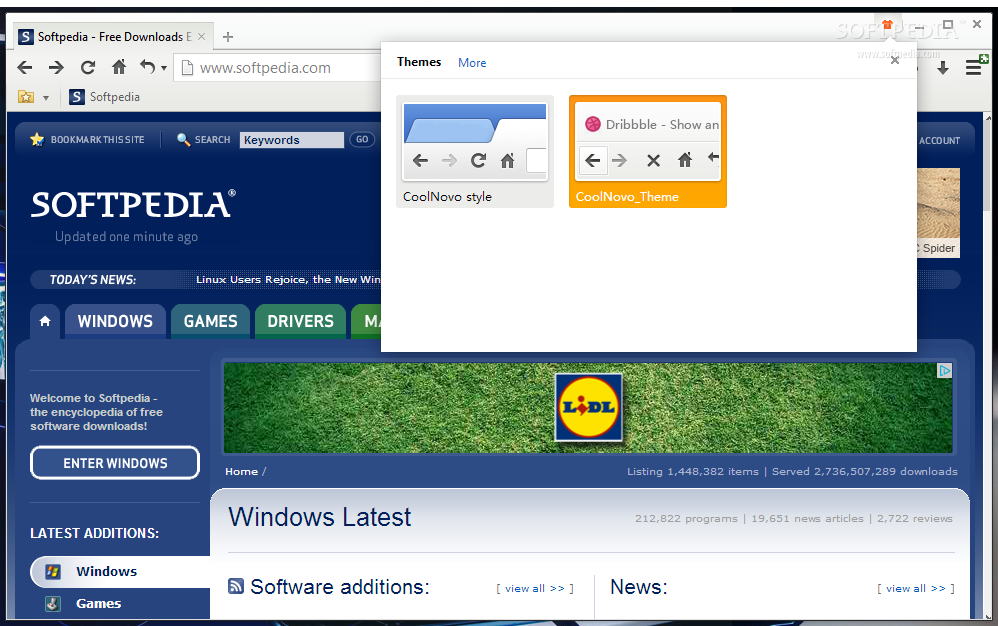Switch to the DRIVERS category tab

tap(300, 321)
